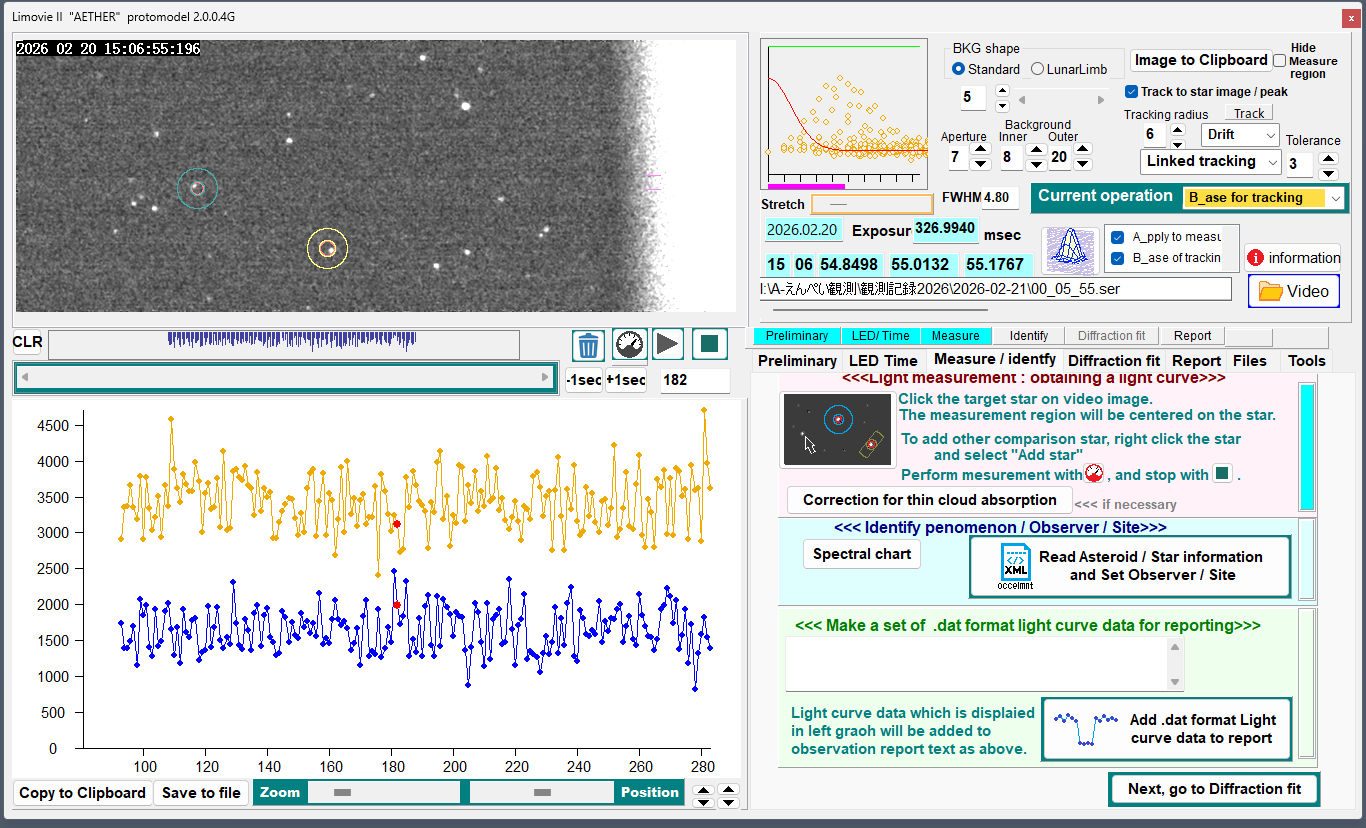Screen dimensions: 1366x828
Task: Toggle Track to star image / peak checkbox
Action: pos(1131,92)
